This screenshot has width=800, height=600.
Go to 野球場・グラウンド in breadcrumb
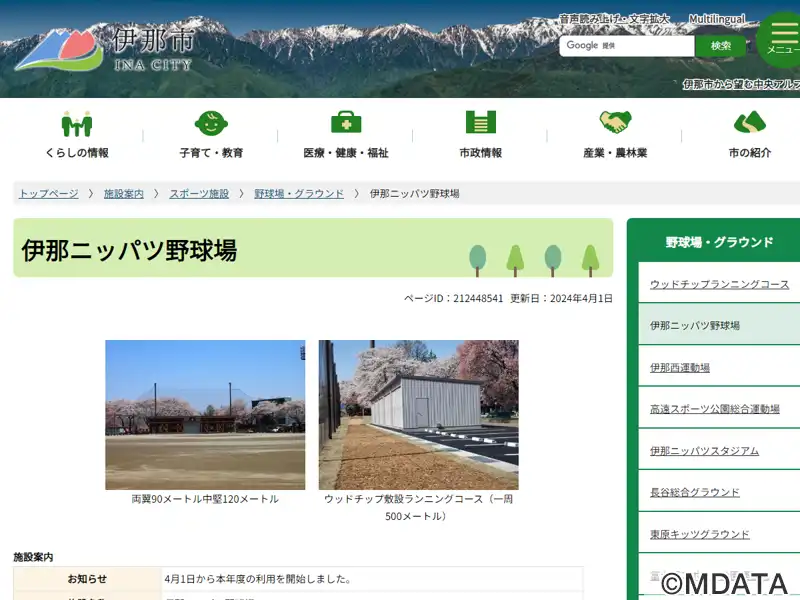(299, 194)
